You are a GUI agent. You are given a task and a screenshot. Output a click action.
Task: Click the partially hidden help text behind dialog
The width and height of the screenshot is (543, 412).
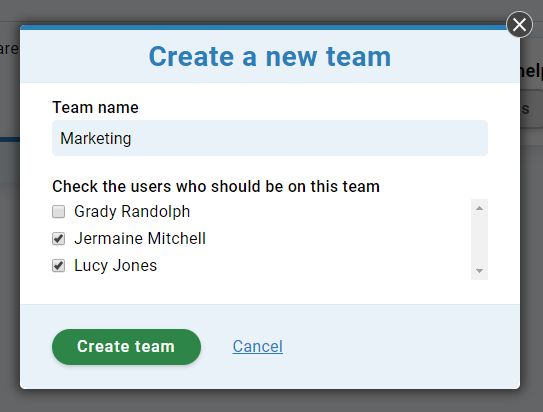(531, 71)
